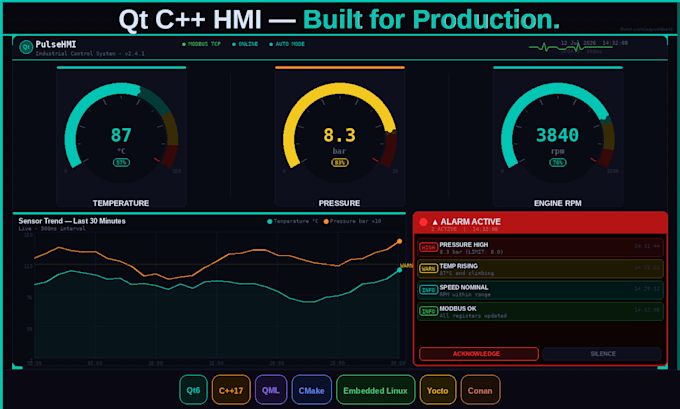Click the PulseHMI application title
The image size is (680, 409).
[x=56, y=44]
